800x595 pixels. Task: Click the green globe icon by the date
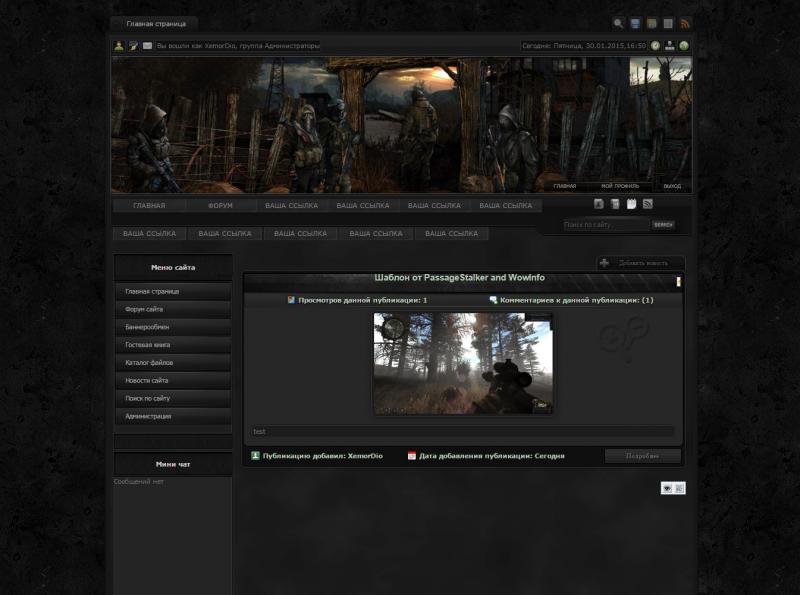click(684, 46)
